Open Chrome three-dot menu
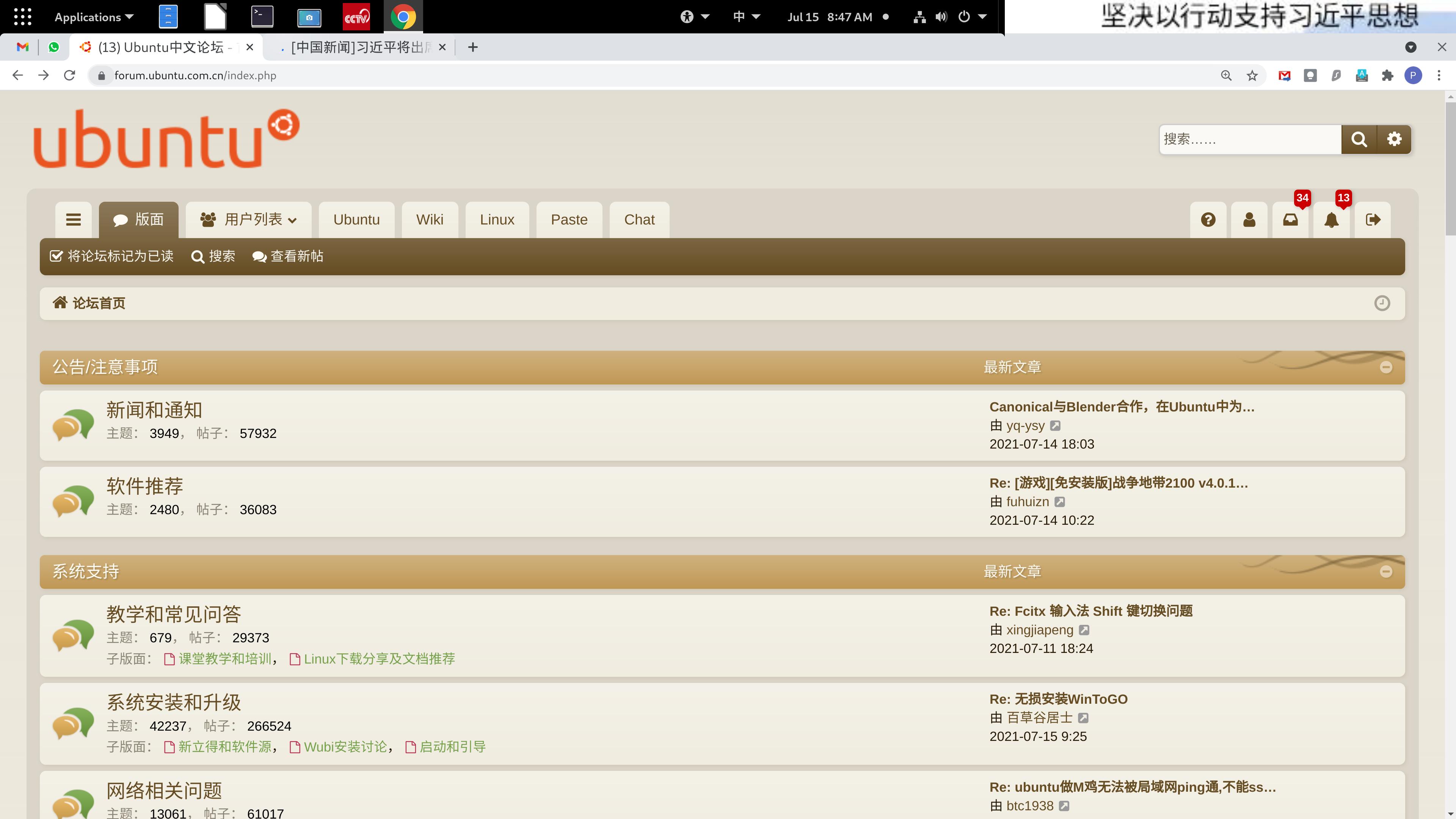The image size is (1456, 819). [x=1439, y=75]
